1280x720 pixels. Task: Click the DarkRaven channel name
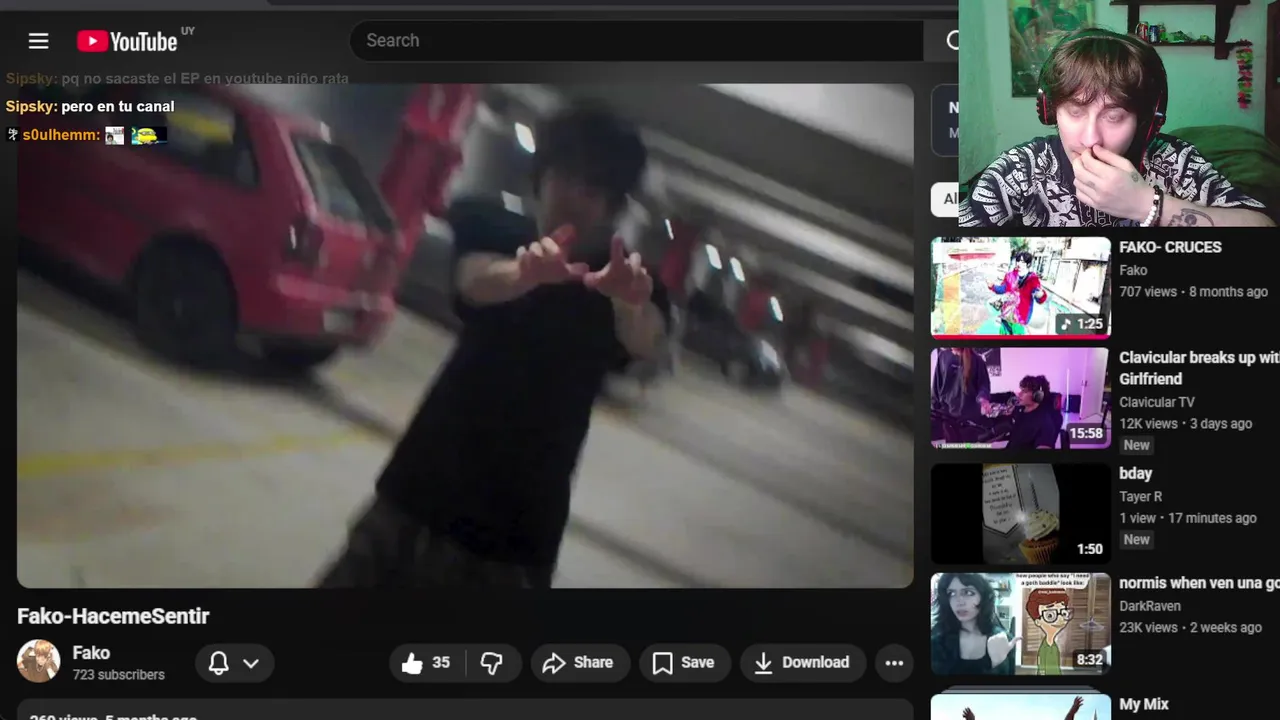tap(1150, 606)
